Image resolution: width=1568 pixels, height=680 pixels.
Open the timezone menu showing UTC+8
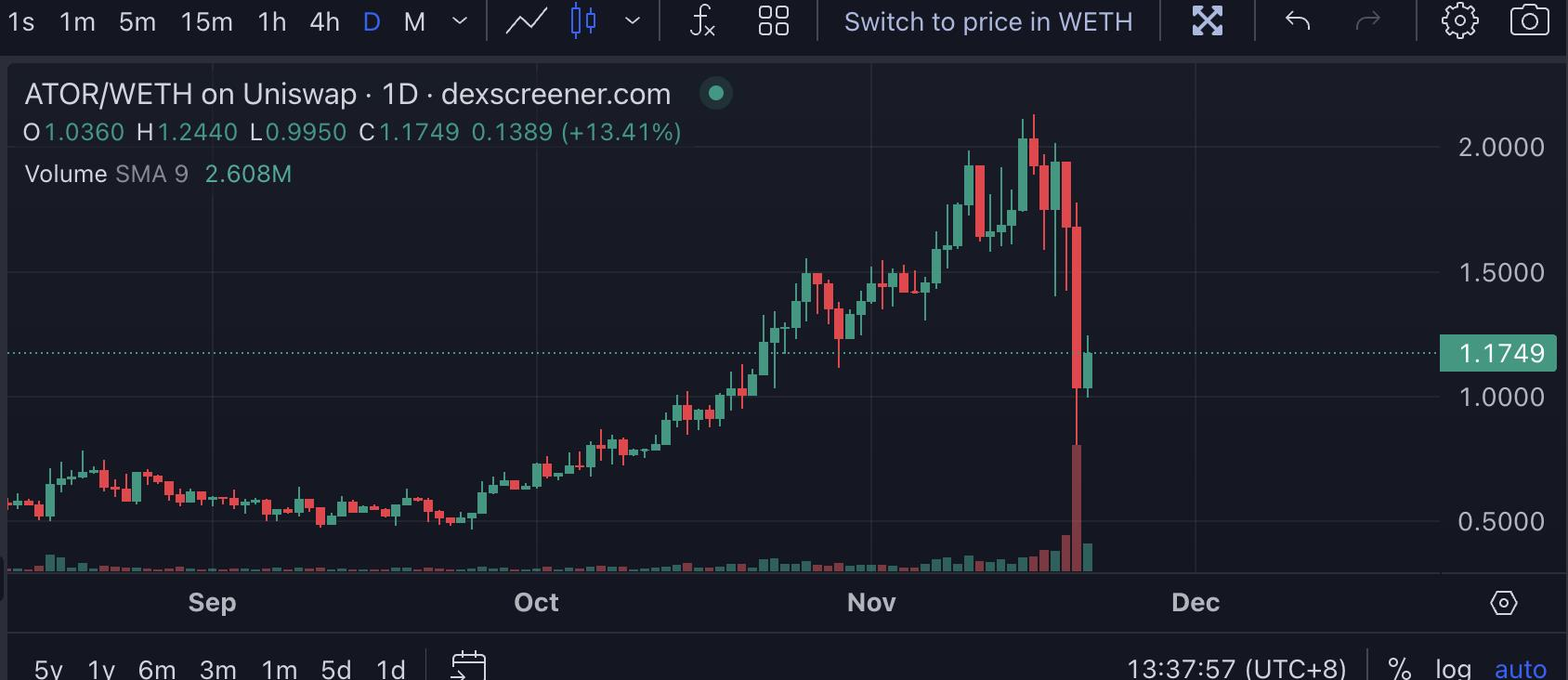1236,668
